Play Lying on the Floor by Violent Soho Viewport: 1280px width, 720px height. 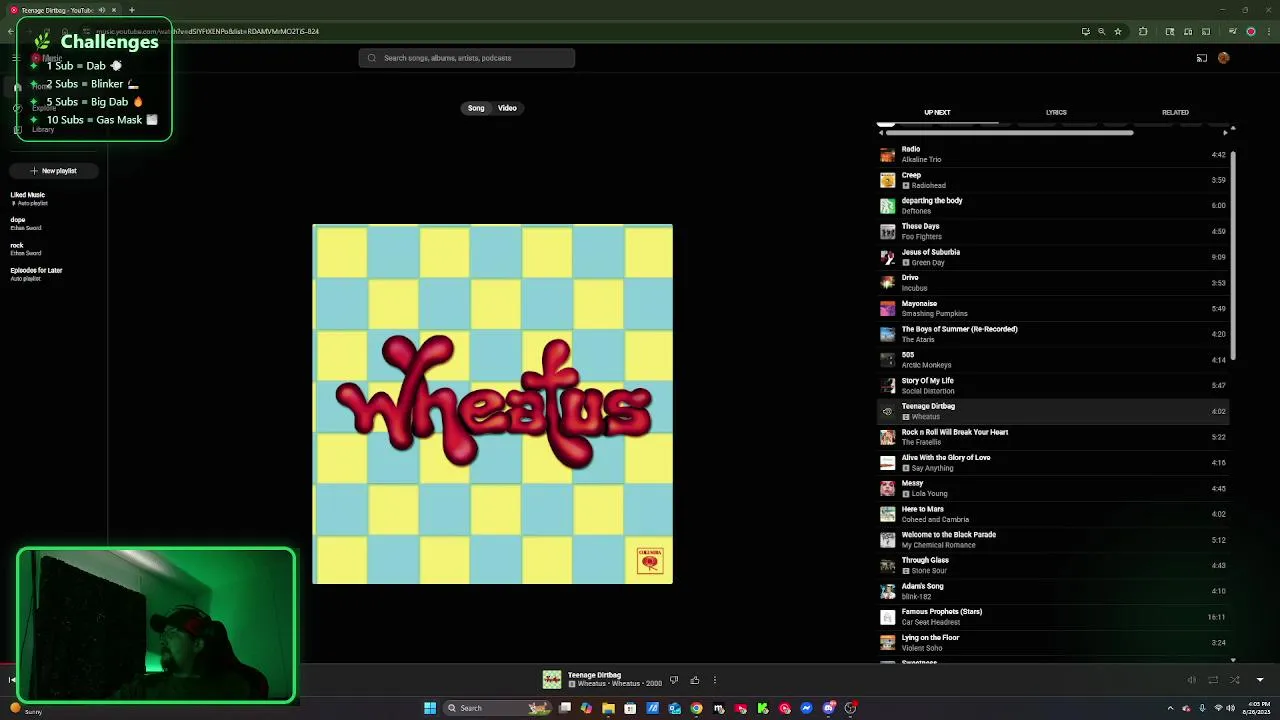point(1052,642)
